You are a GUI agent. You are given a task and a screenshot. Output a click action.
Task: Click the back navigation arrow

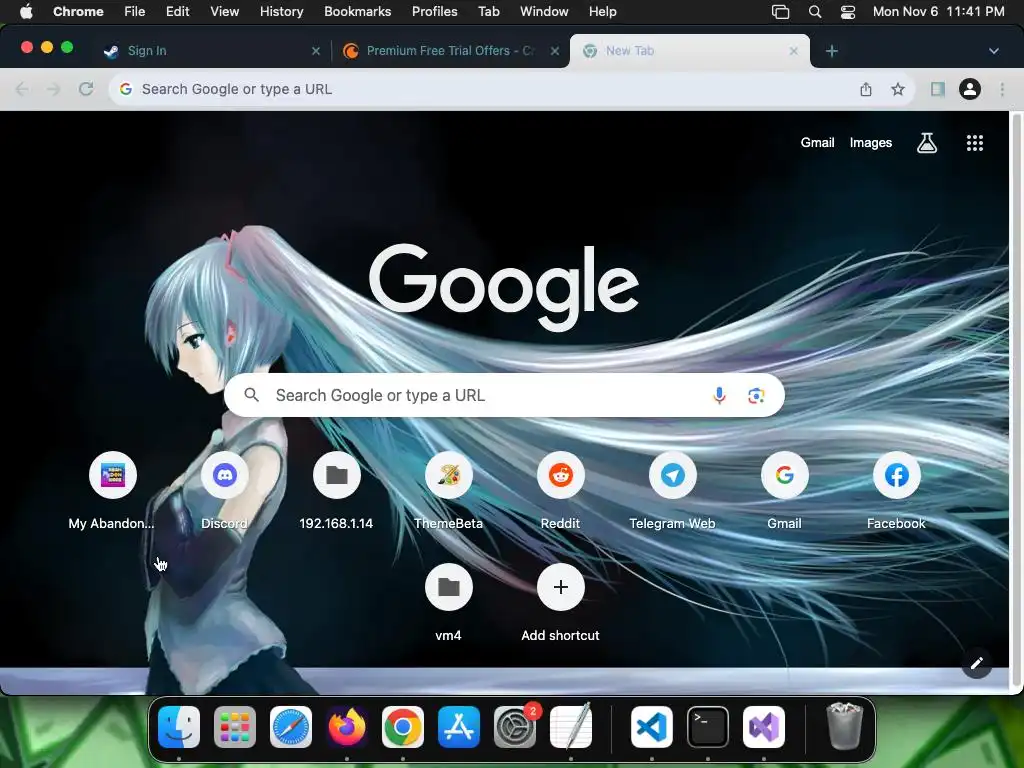coord(22,89)
